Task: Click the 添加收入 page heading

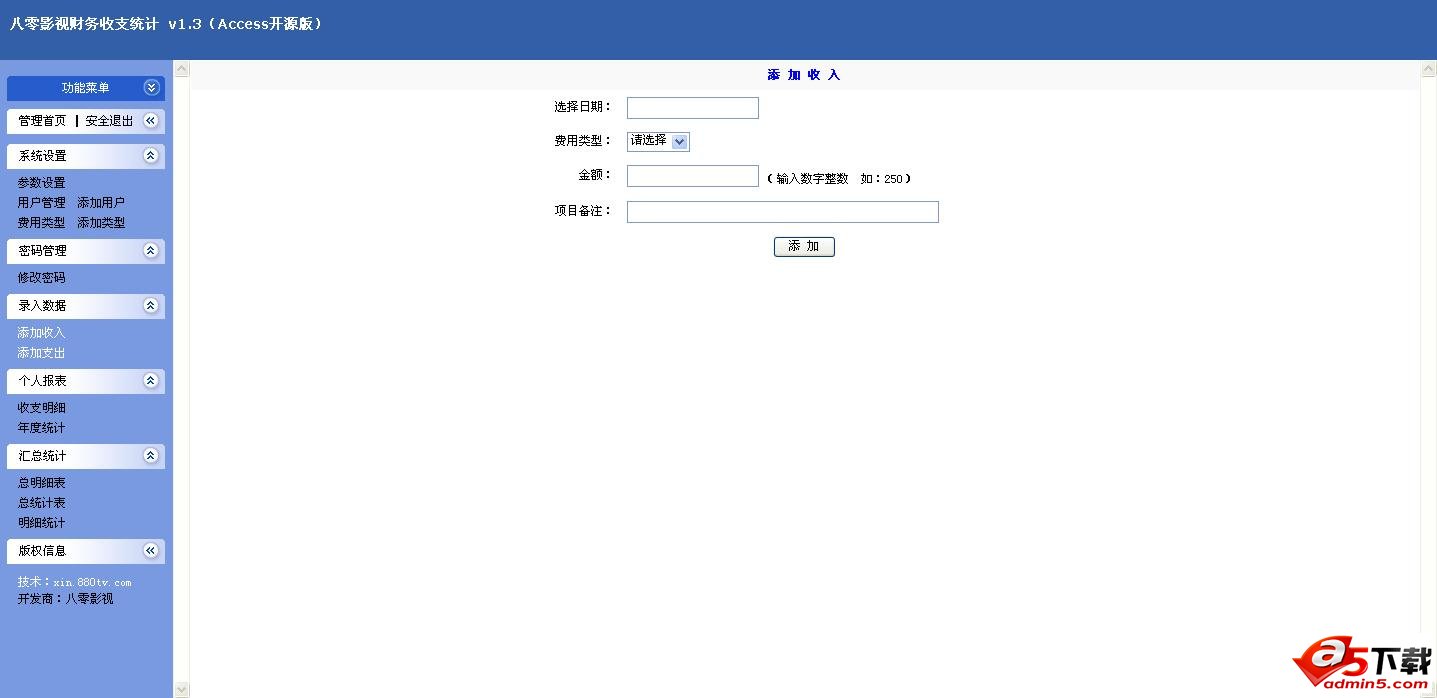Action: (804, 75)
